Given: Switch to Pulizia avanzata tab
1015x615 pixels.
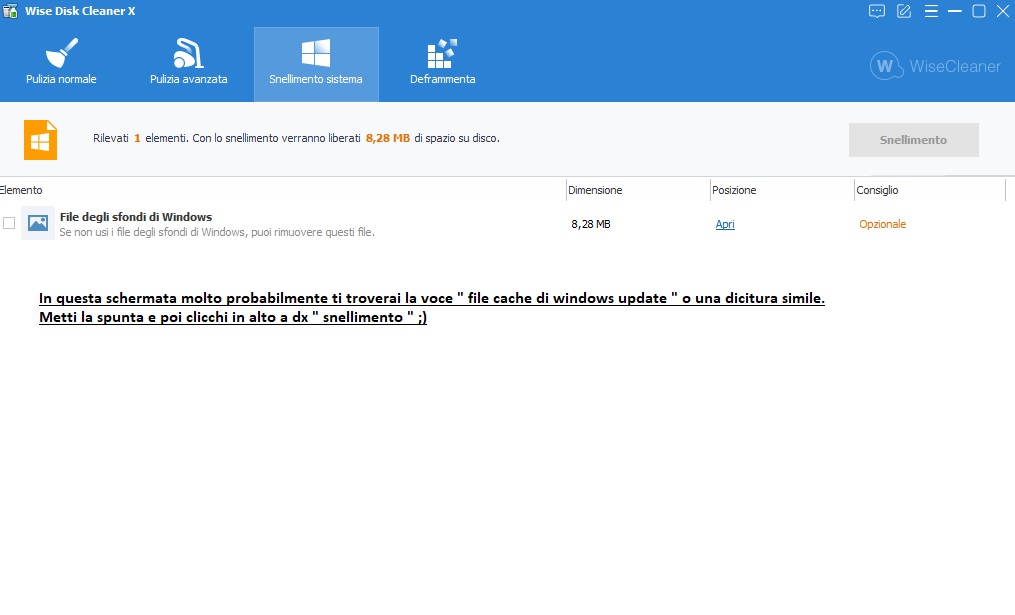Looking at the screenshot, I should tap(188, 63).
